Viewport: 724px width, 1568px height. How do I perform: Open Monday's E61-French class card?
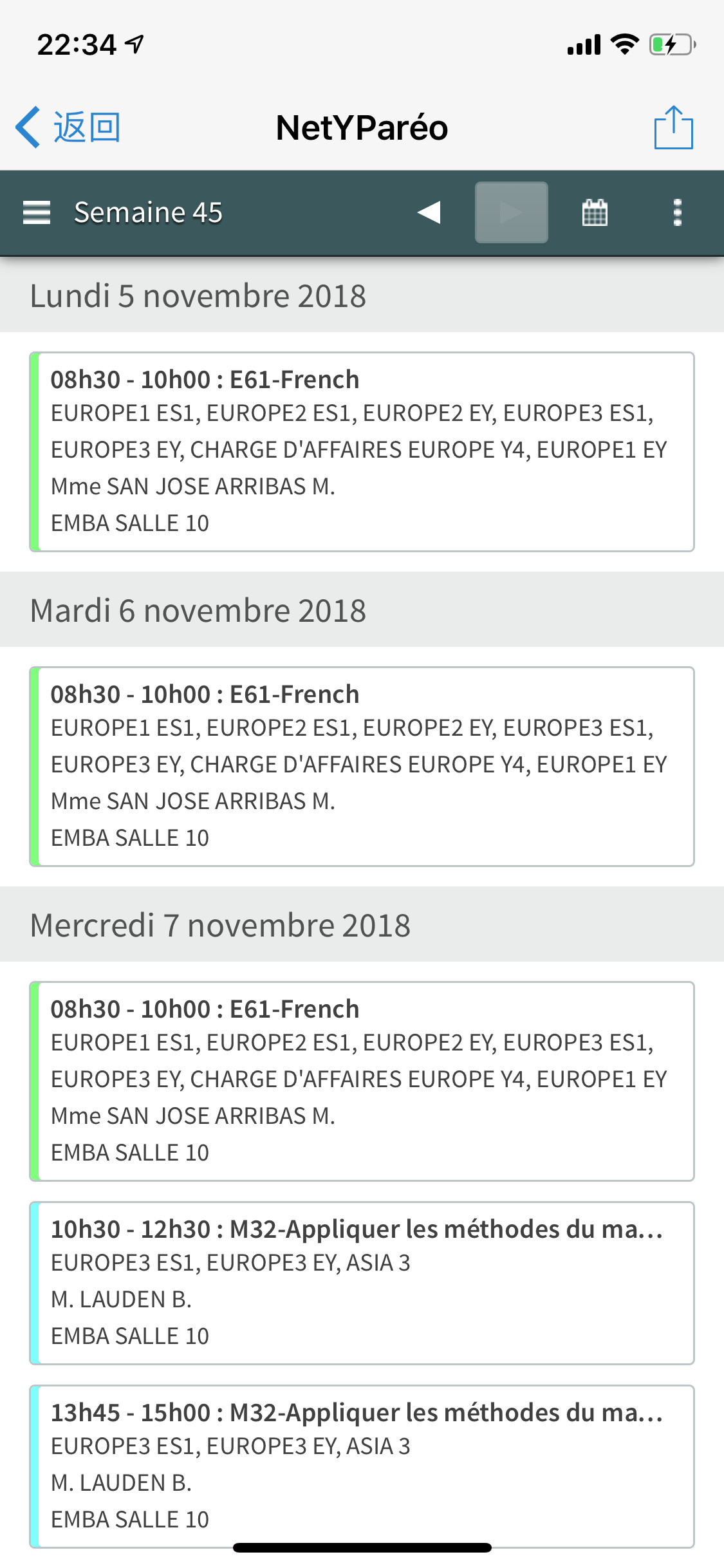(362, 451)
